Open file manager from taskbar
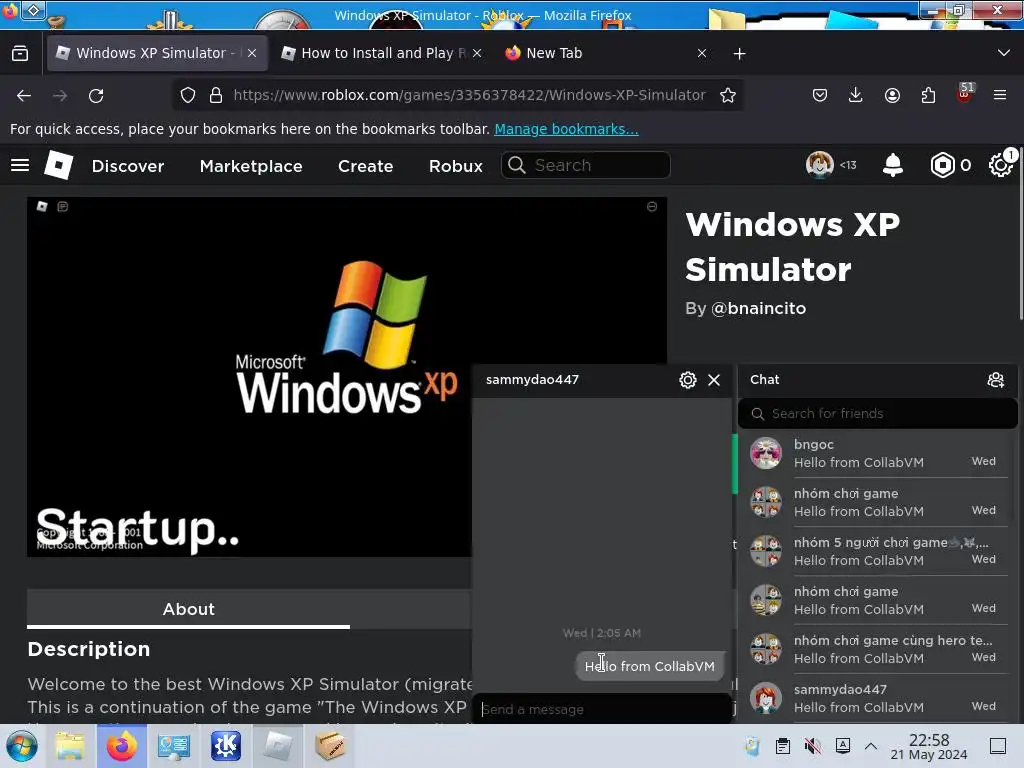Image resolution: width=1024 pixels, height=768 pixels. pyautogui.click(x=70, y=746)
